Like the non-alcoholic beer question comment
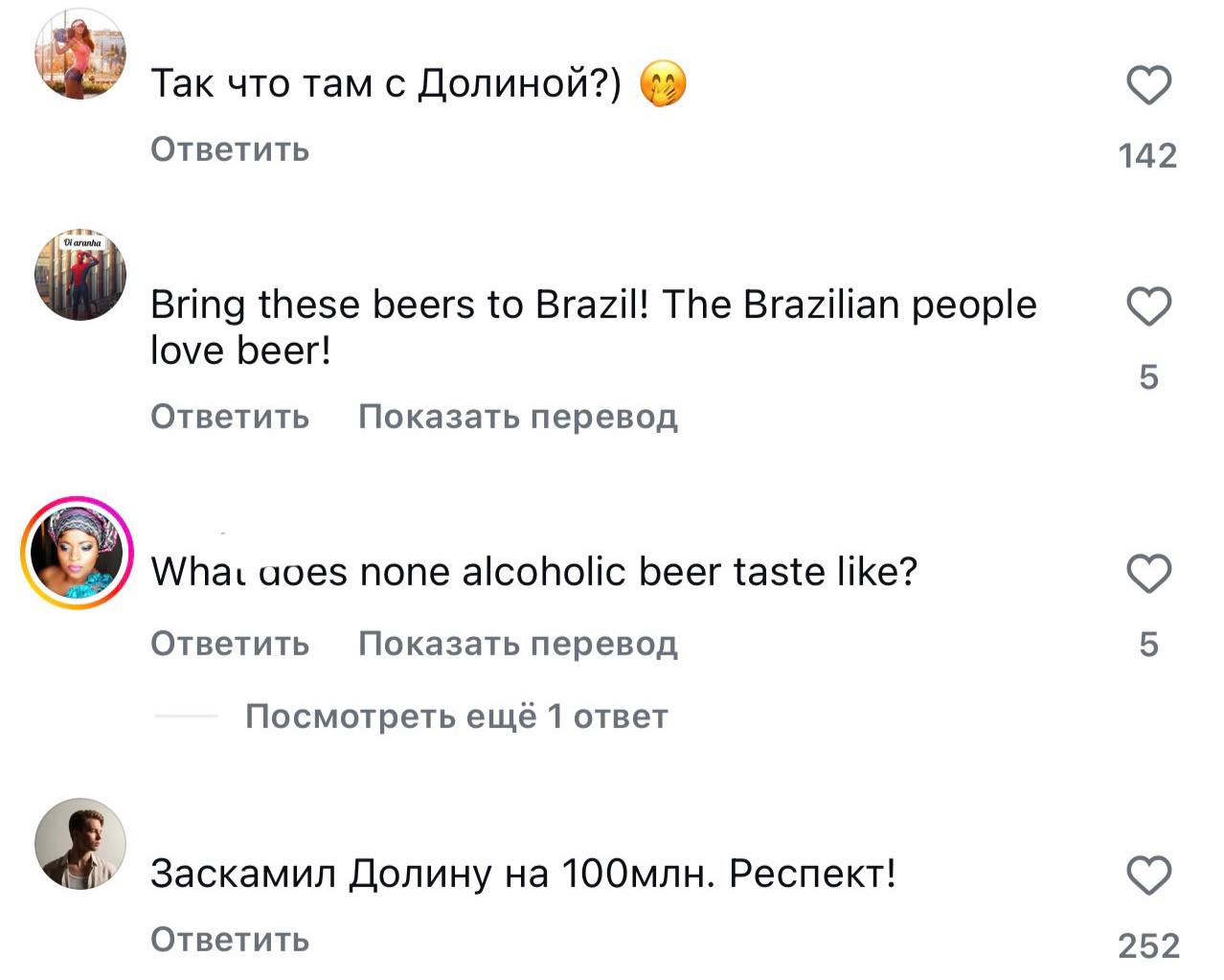 [x=1147, y=574]
